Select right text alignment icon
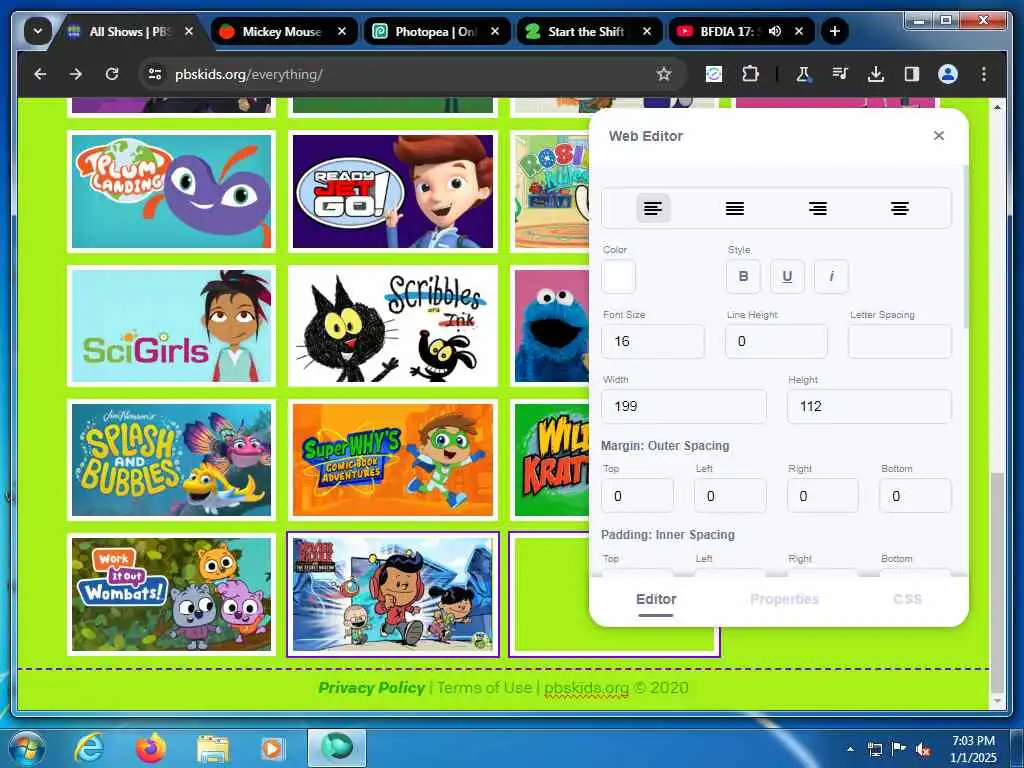 coord(818,208)
